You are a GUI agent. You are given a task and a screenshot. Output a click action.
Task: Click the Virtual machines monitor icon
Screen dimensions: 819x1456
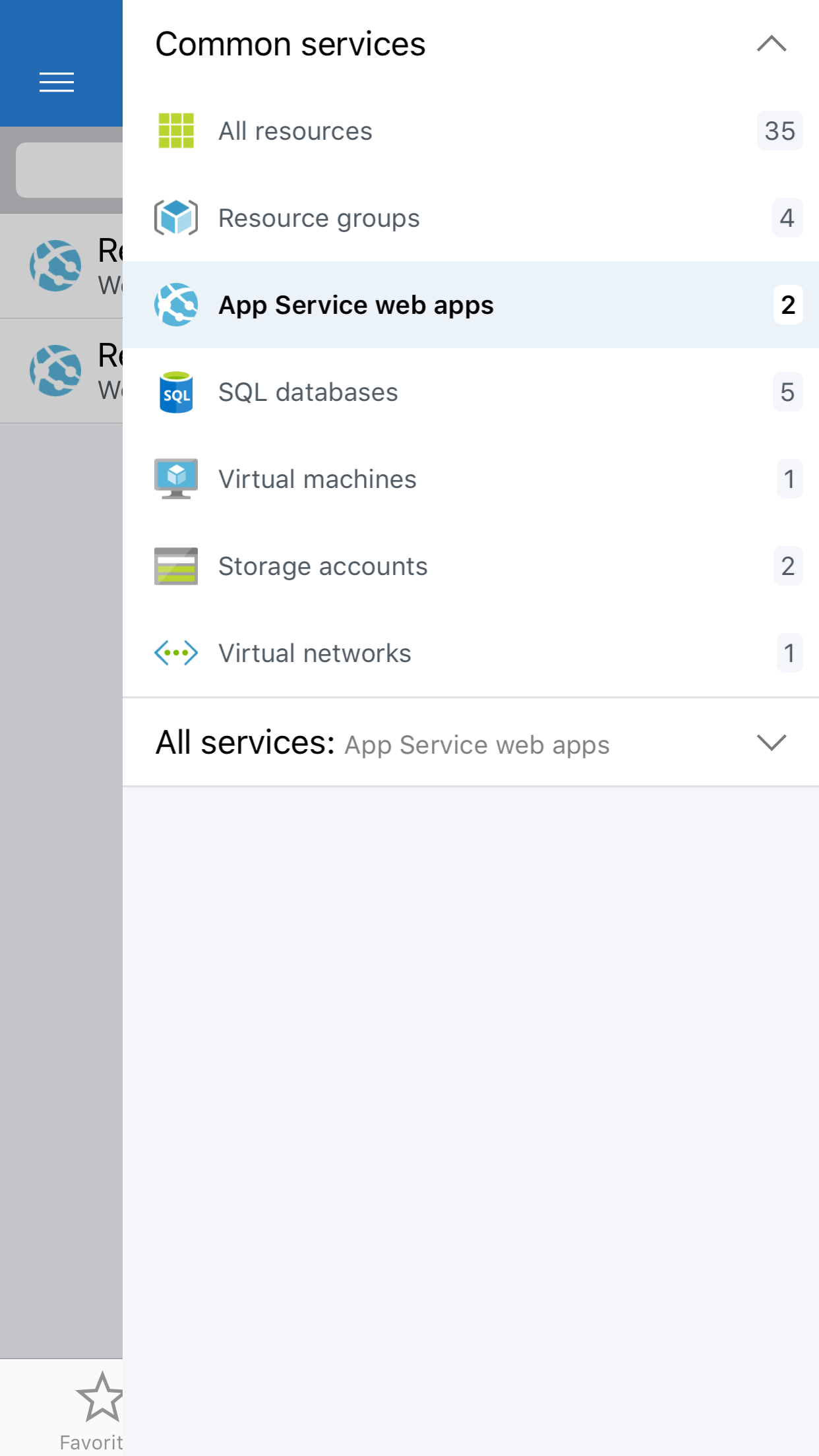(176, 479)
